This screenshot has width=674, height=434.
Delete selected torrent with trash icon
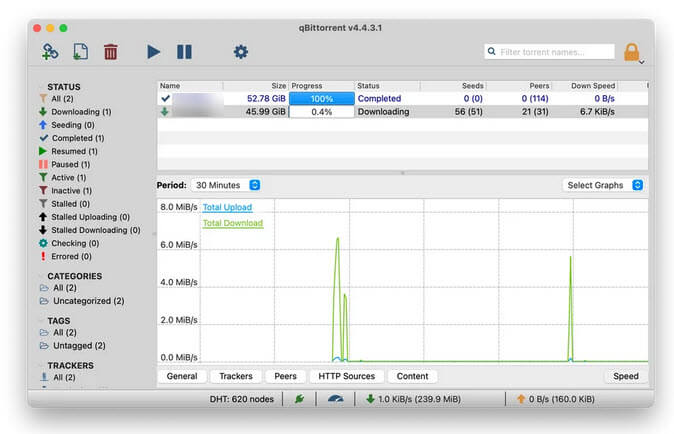tap(110, 52)
